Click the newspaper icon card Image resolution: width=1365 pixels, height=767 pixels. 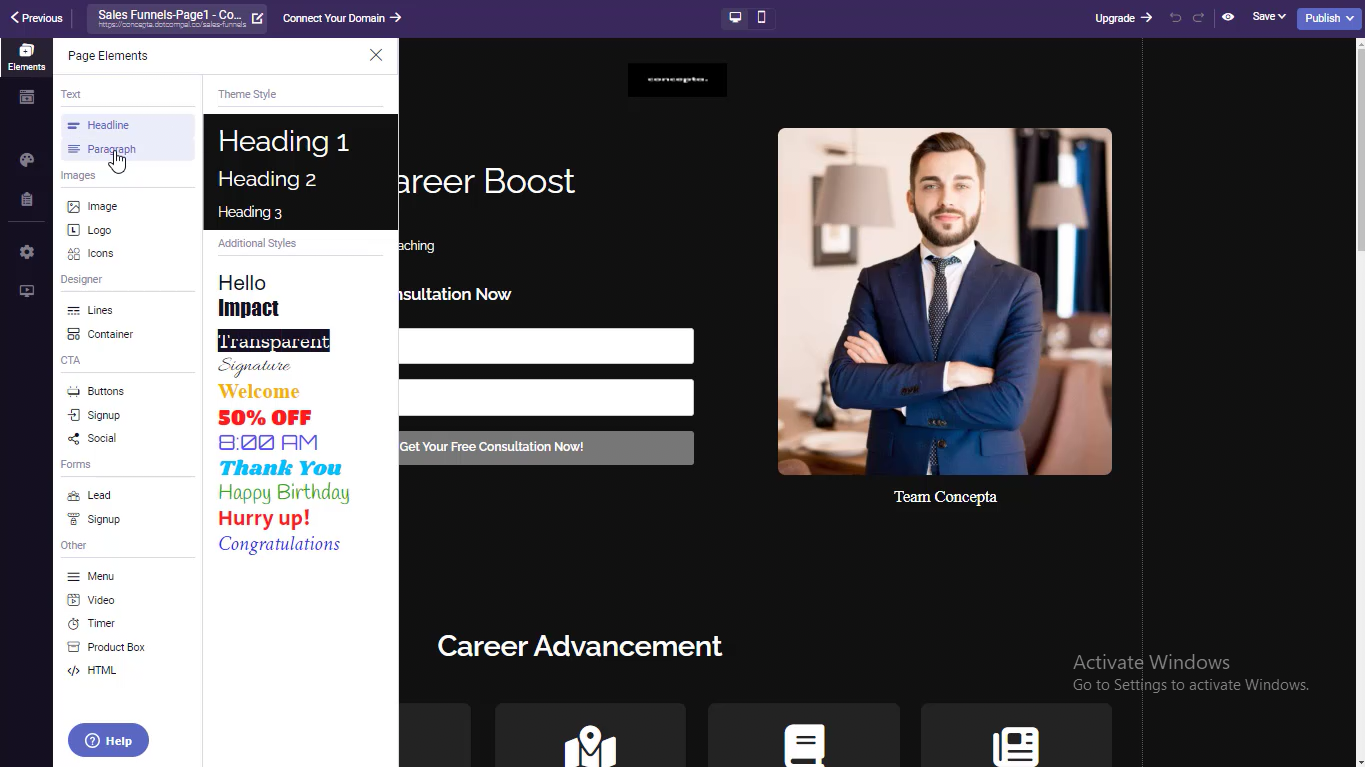1016,736
